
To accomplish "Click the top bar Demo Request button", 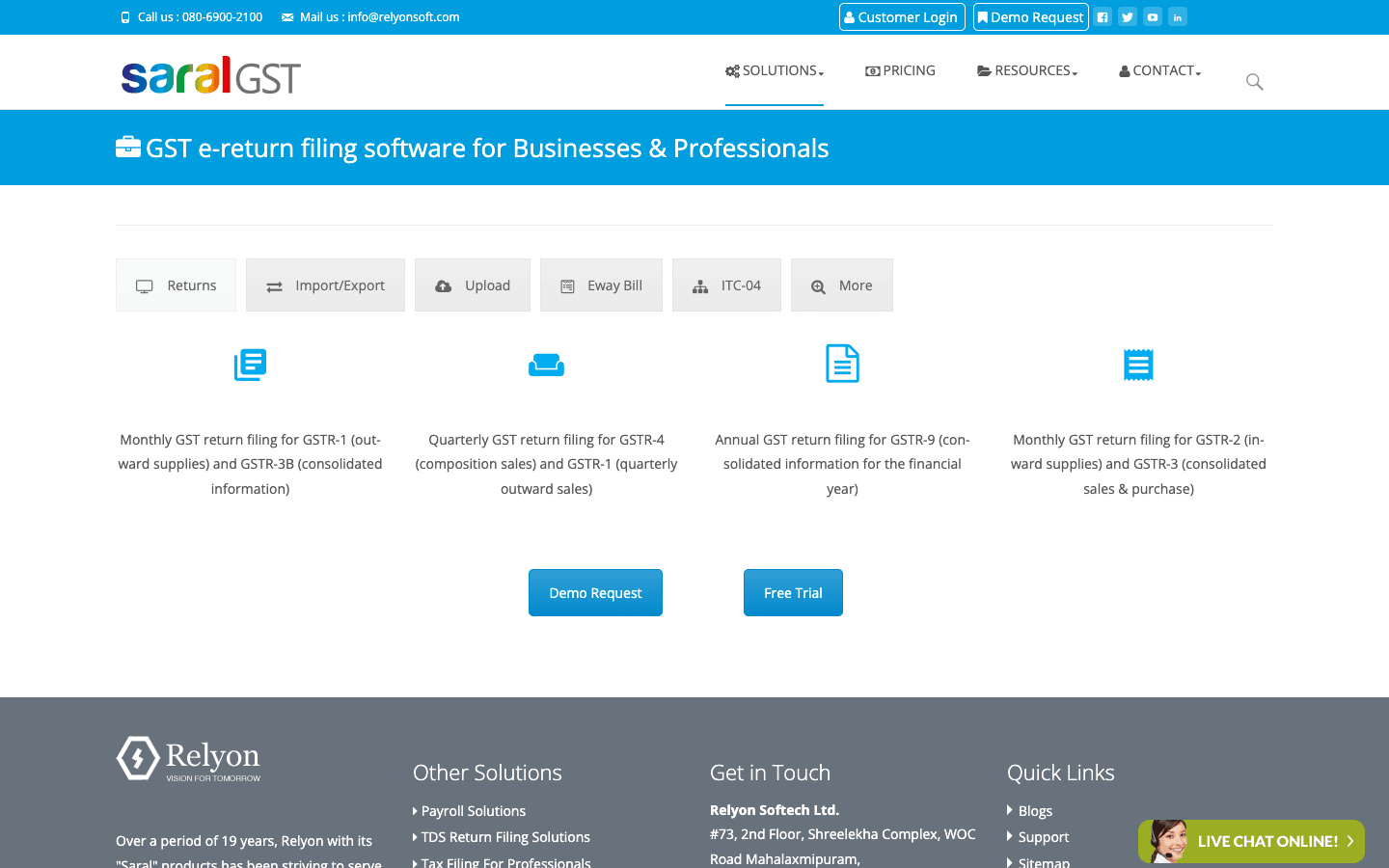I will coord(1030,17).
